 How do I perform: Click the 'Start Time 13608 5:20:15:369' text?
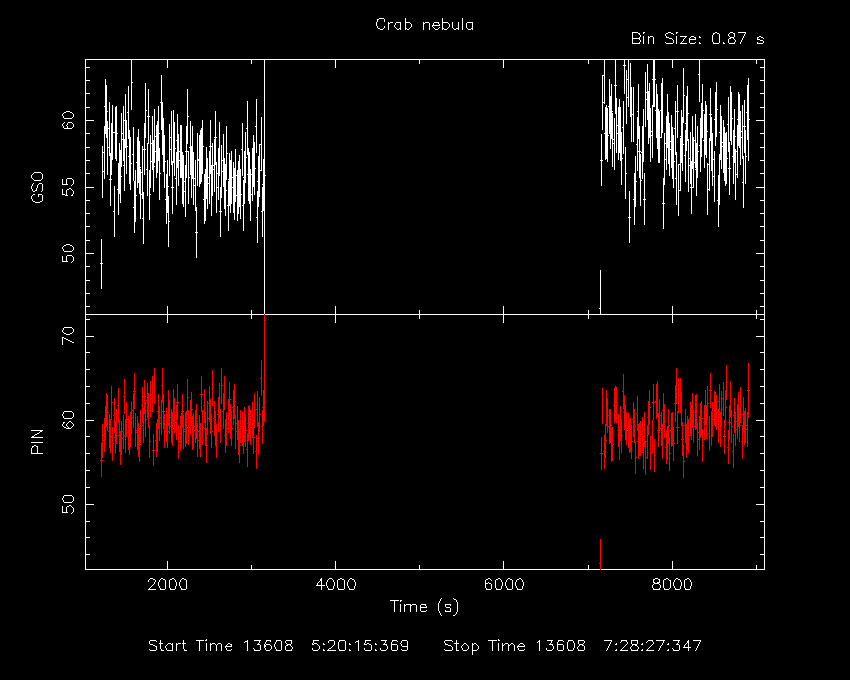(x=279, y=646)
